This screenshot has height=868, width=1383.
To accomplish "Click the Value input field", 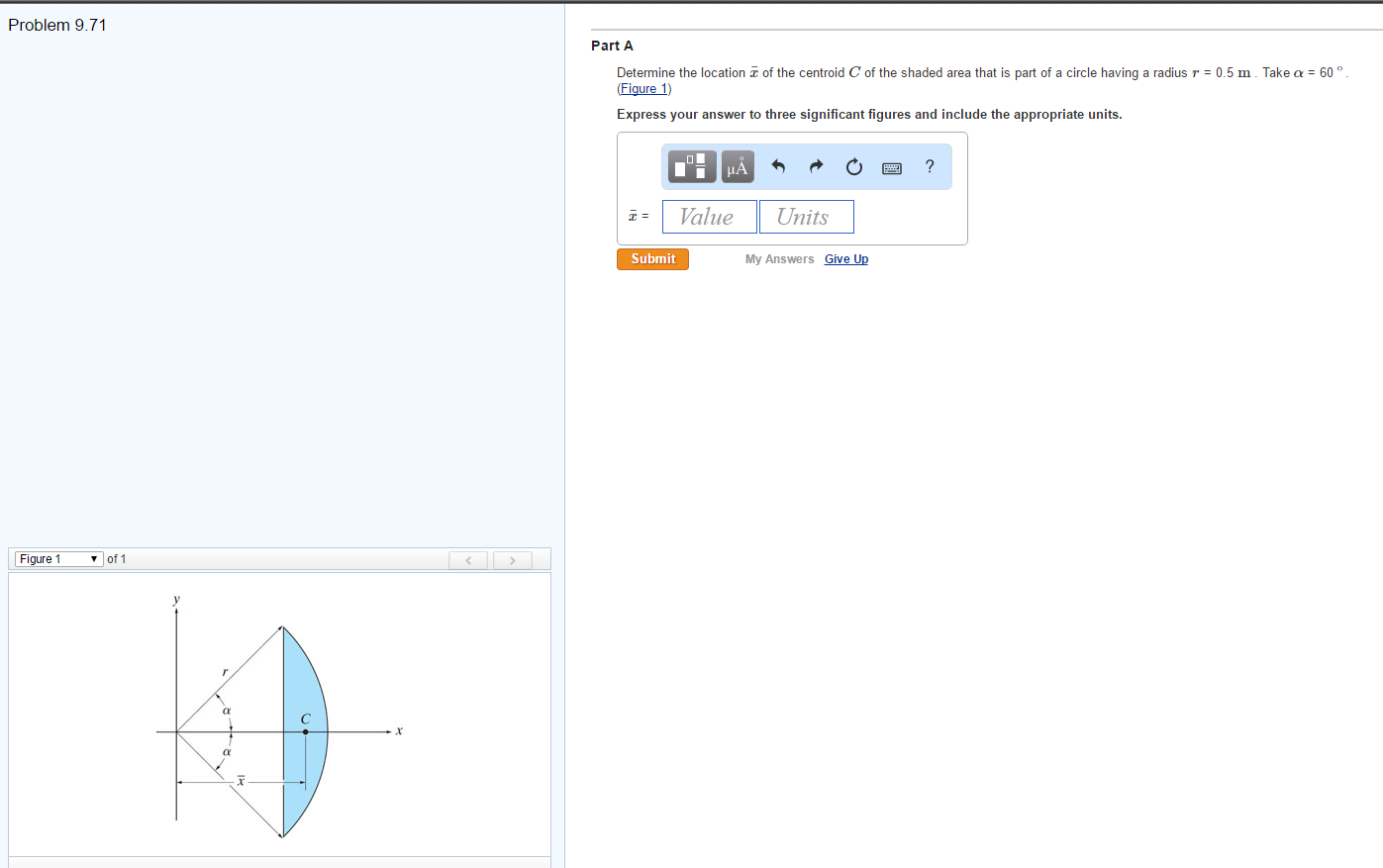I will click(710, 217).
